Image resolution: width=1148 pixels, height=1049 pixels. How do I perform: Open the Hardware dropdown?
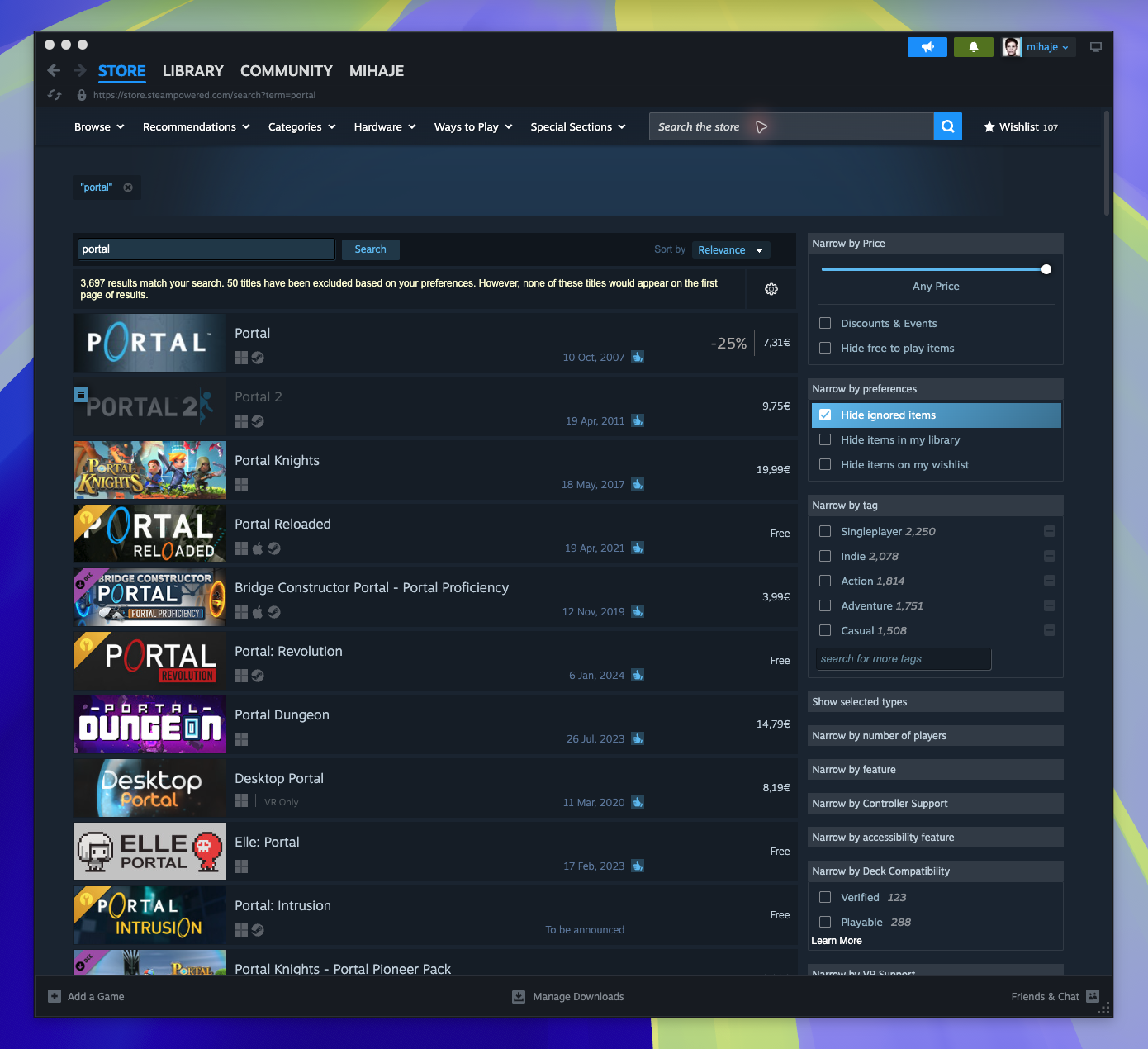click(x=385, y=126)
